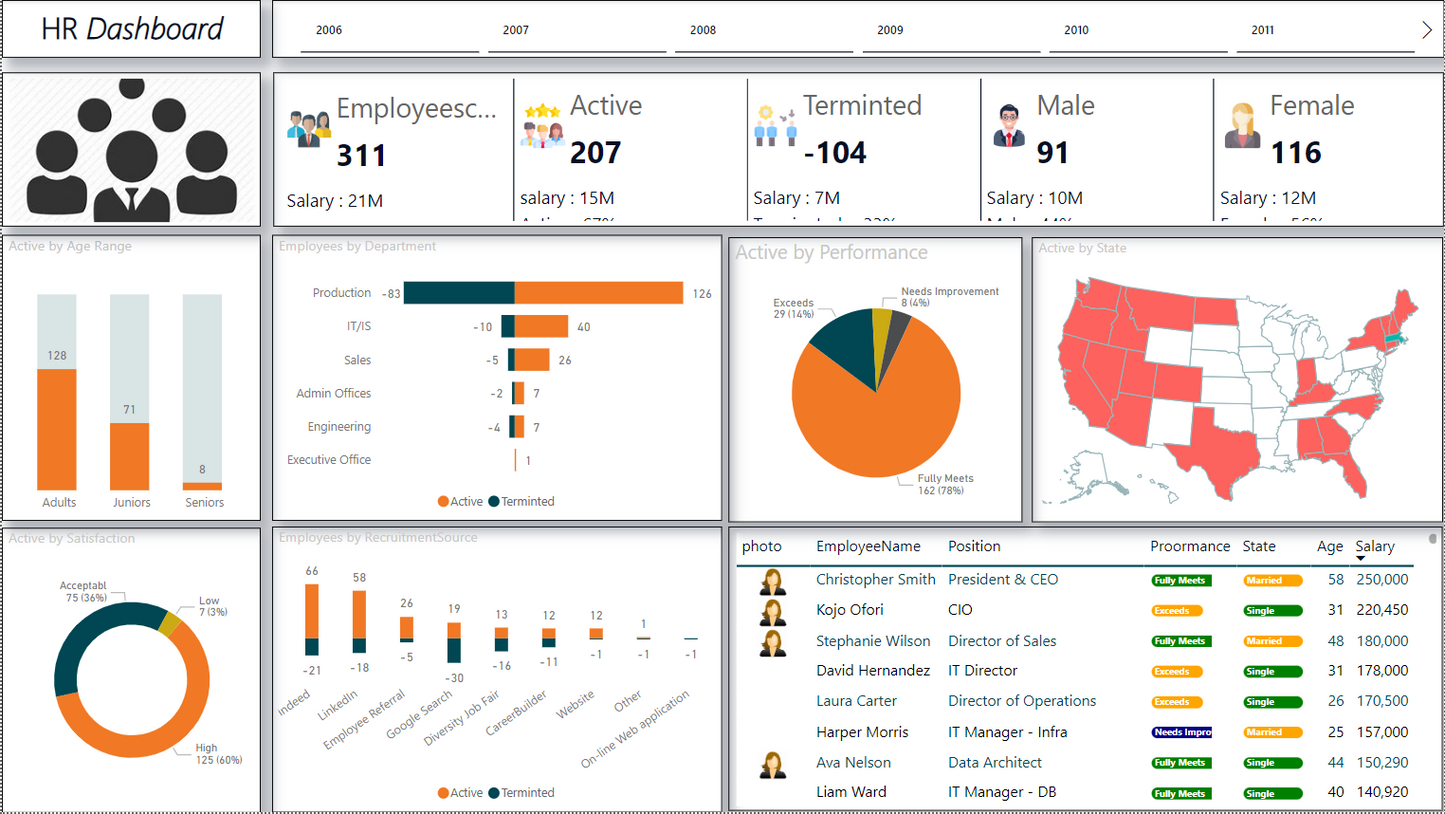Click the Active employees star icon

click(x=542, y=126)
